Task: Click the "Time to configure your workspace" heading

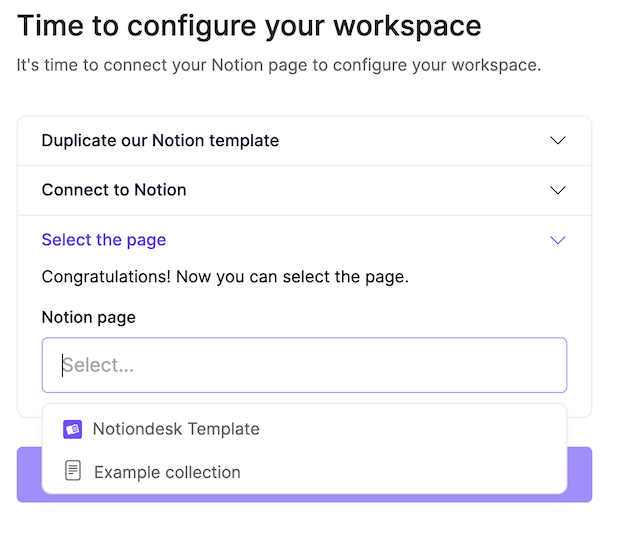Action: [249, 26]
